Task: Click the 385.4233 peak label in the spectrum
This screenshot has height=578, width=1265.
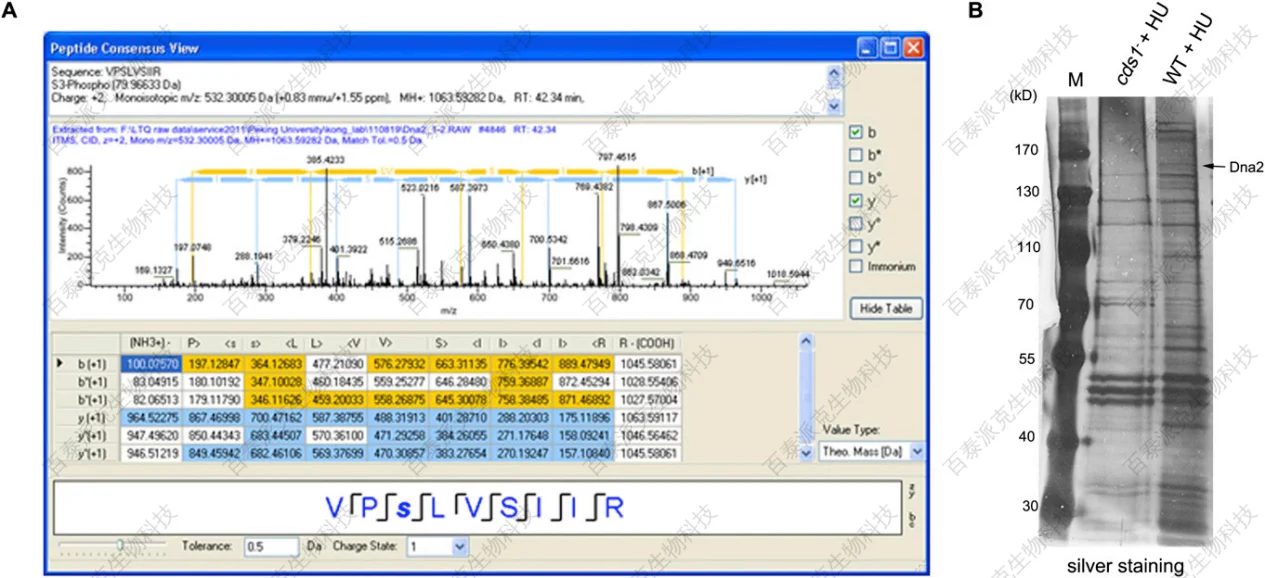Action: point(324,158)
